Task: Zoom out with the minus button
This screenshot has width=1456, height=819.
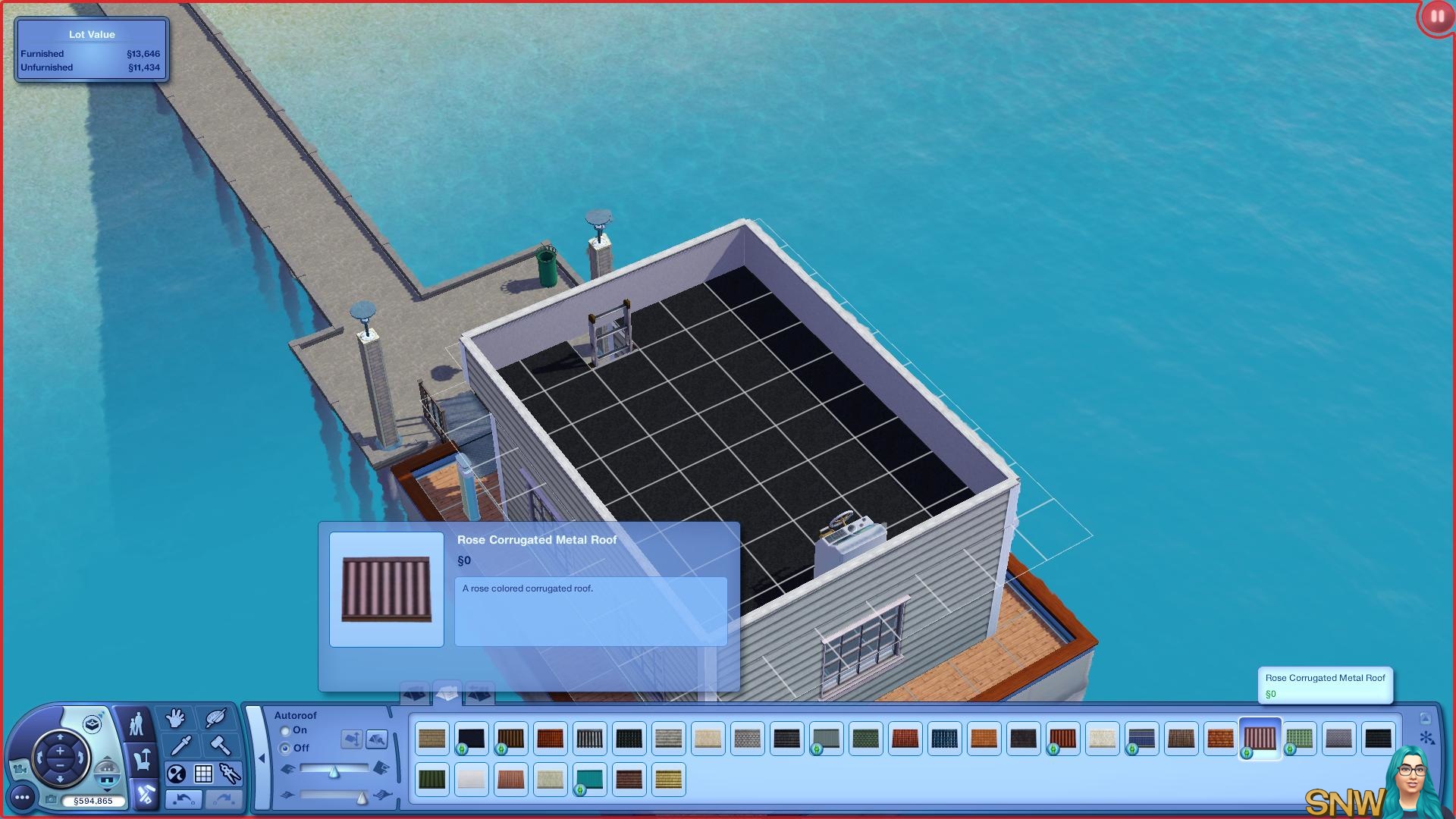Action: 60,765
